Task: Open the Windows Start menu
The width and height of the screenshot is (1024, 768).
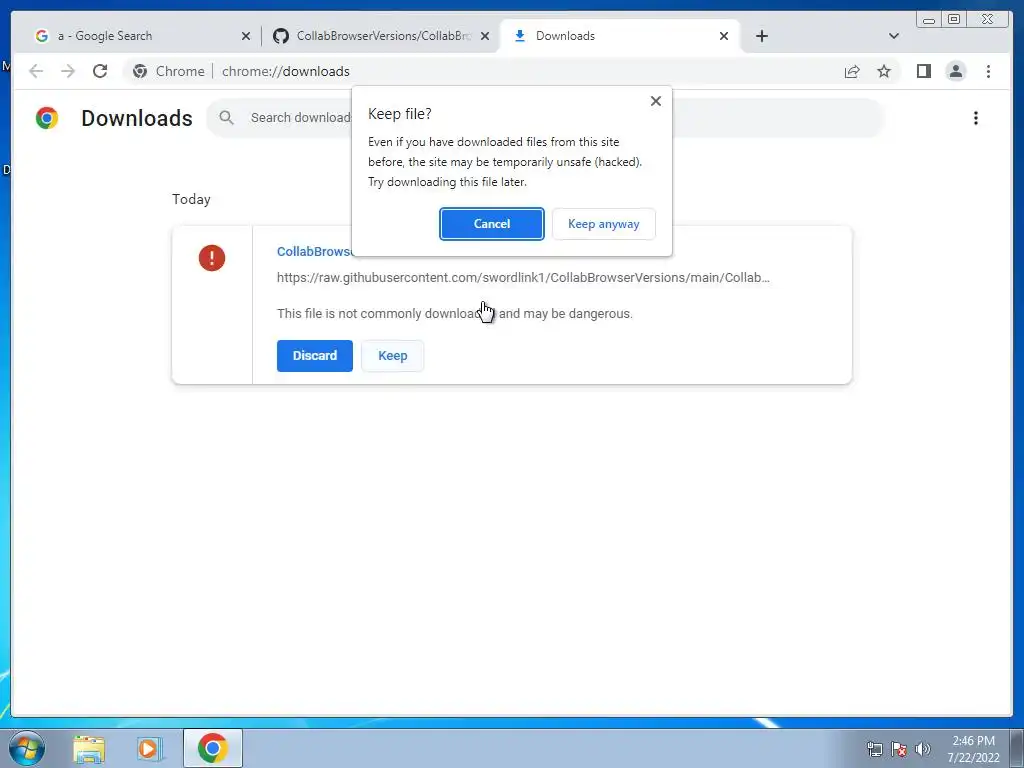Action: 27,748
